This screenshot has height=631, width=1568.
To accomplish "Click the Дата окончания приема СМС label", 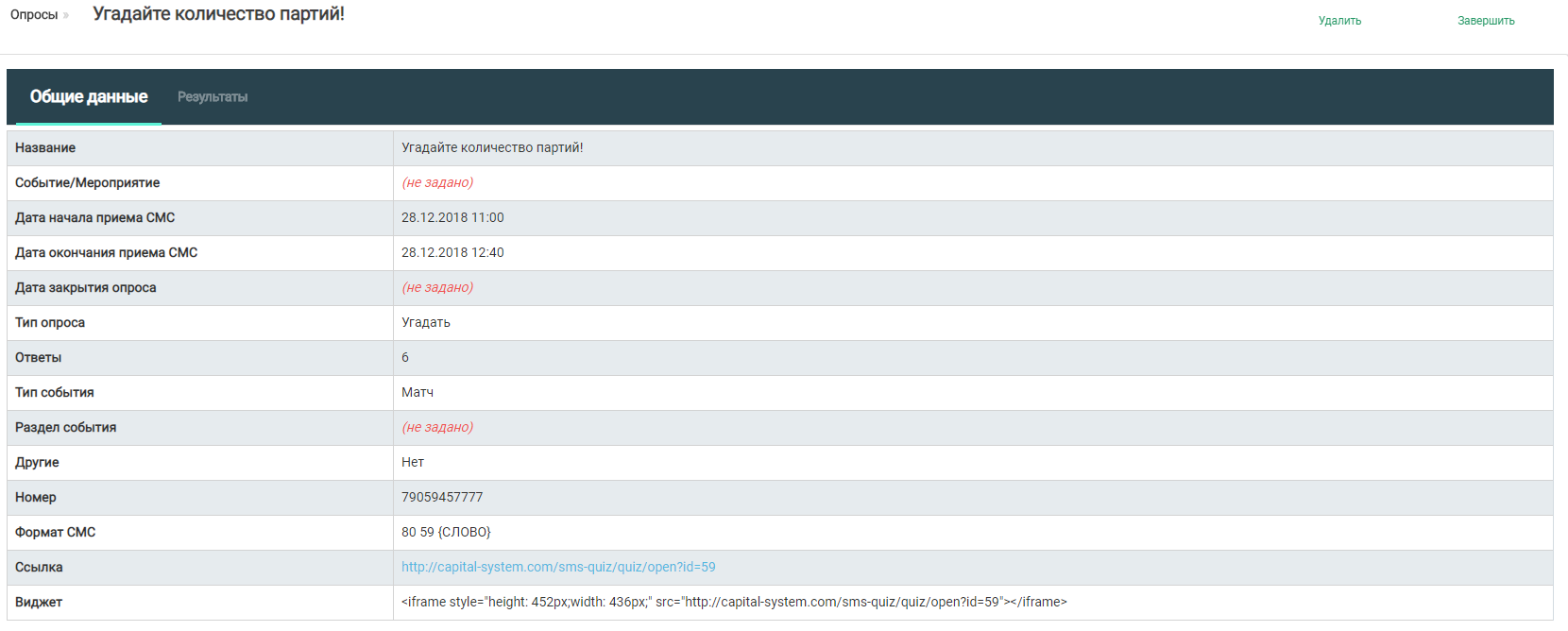I will 106,252.
